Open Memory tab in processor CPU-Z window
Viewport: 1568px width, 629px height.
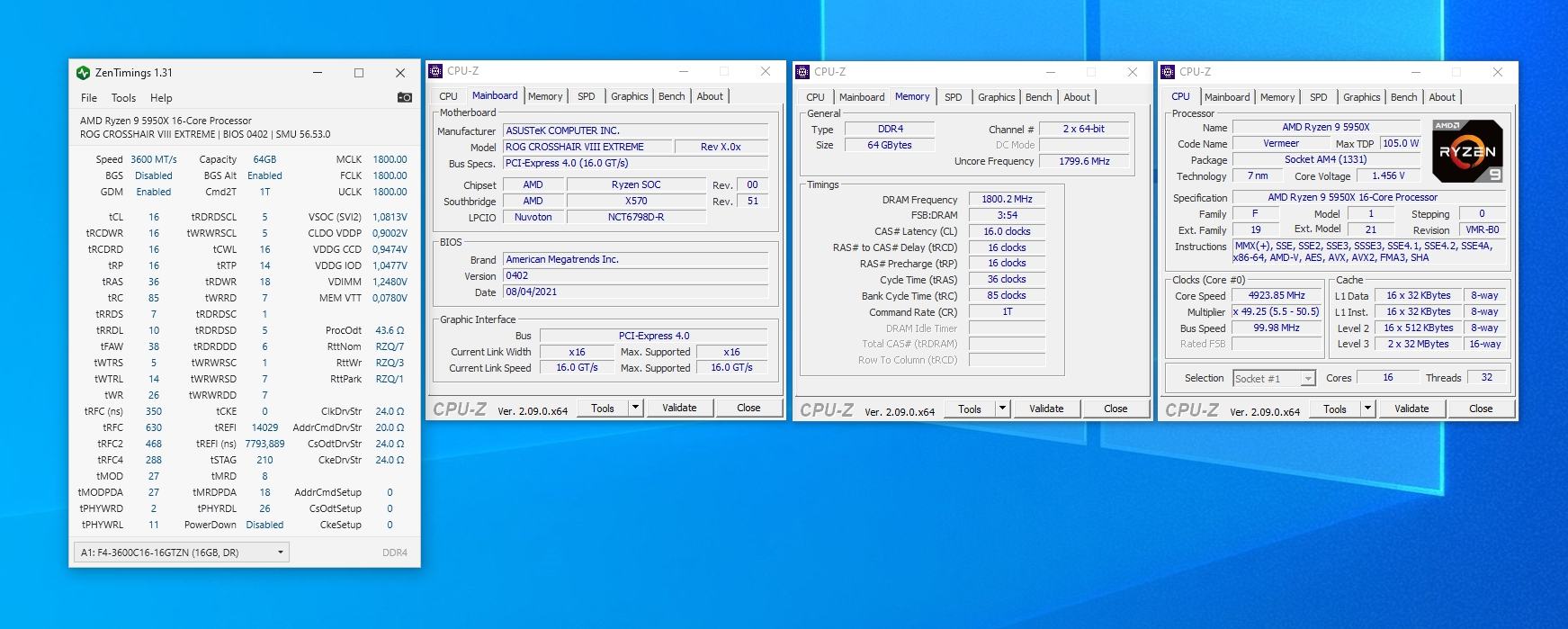coord(1277,97)
